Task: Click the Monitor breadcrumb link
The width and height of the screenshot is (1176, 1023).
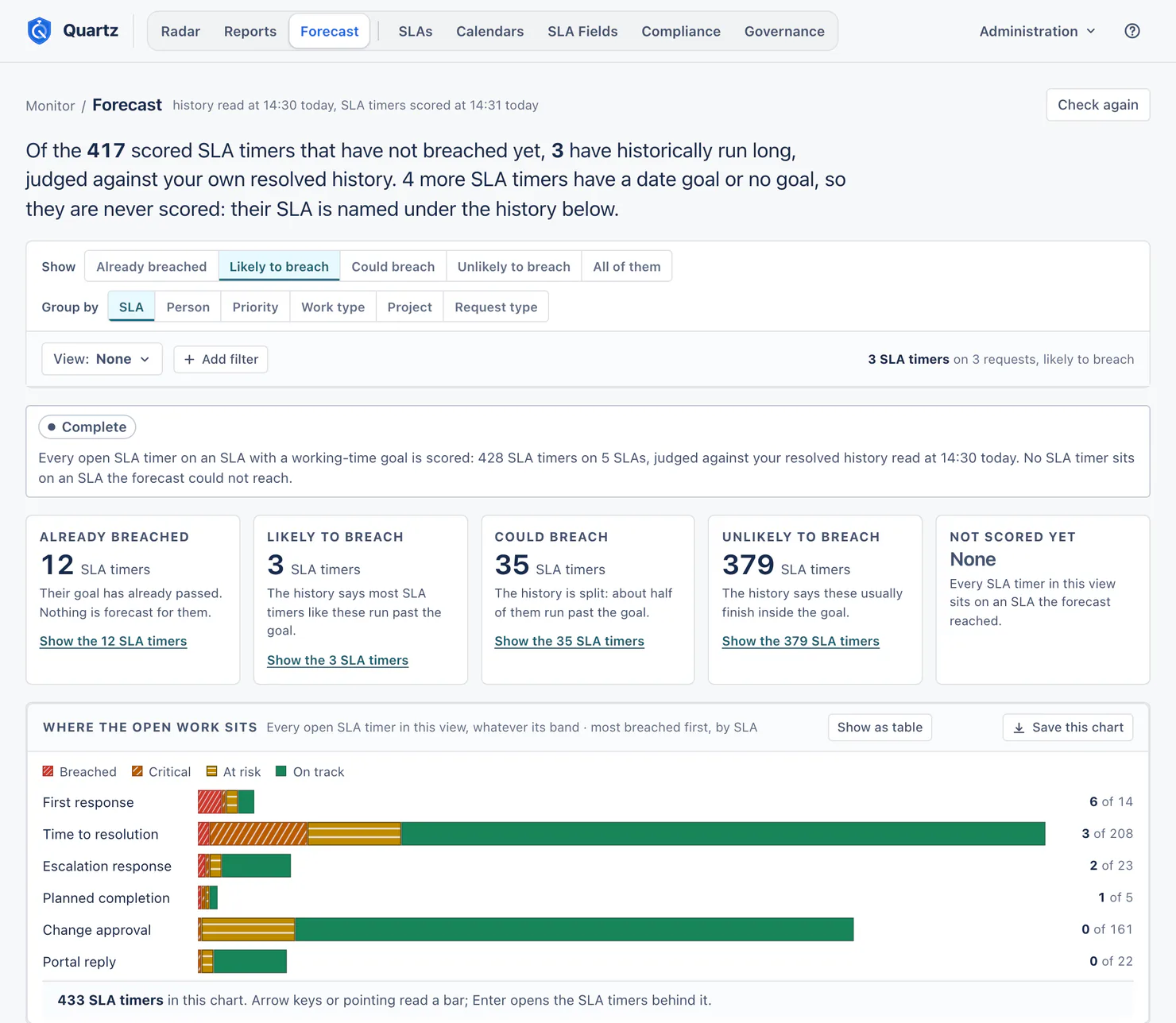Action: point(50,106)
